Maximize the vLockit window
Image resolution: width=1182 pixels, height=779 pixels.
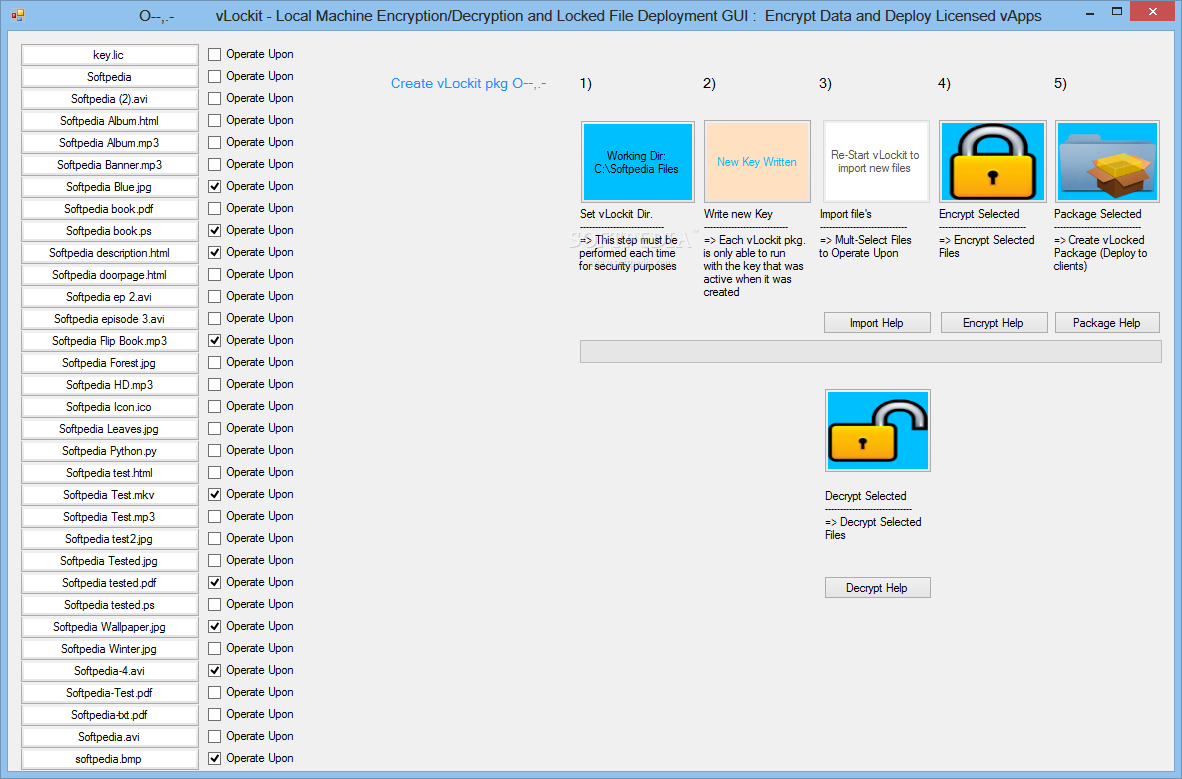(1116, 11)
